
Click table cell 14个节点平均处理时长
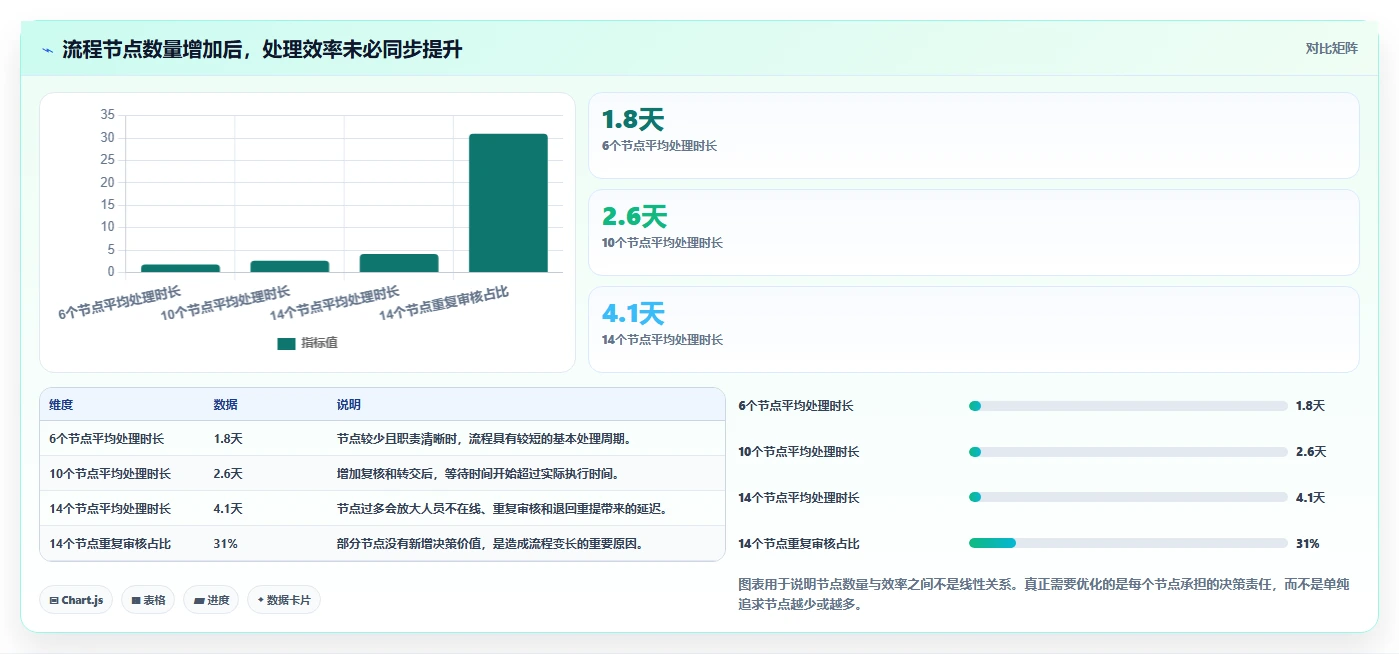tap(110, 508)
